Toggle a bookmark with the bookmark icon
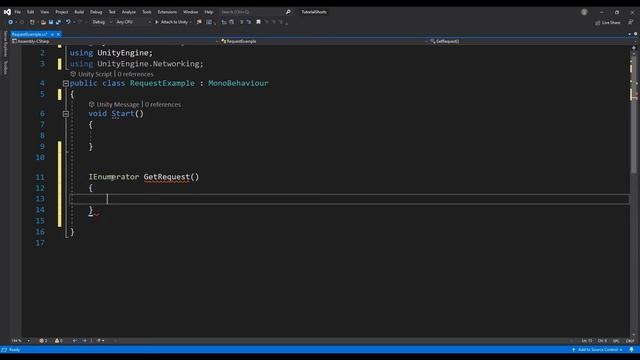 pyautogui.click(x=258, y=22)
